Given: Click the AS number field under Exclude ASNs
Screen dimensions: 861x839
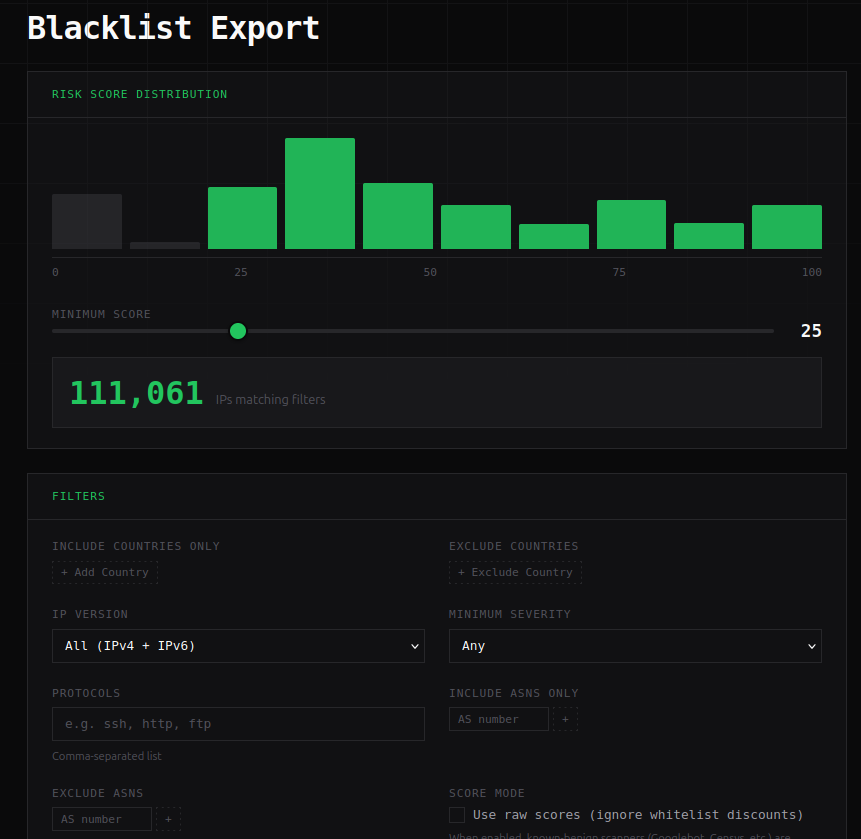Looking at the screenshot, I should 101,818.
